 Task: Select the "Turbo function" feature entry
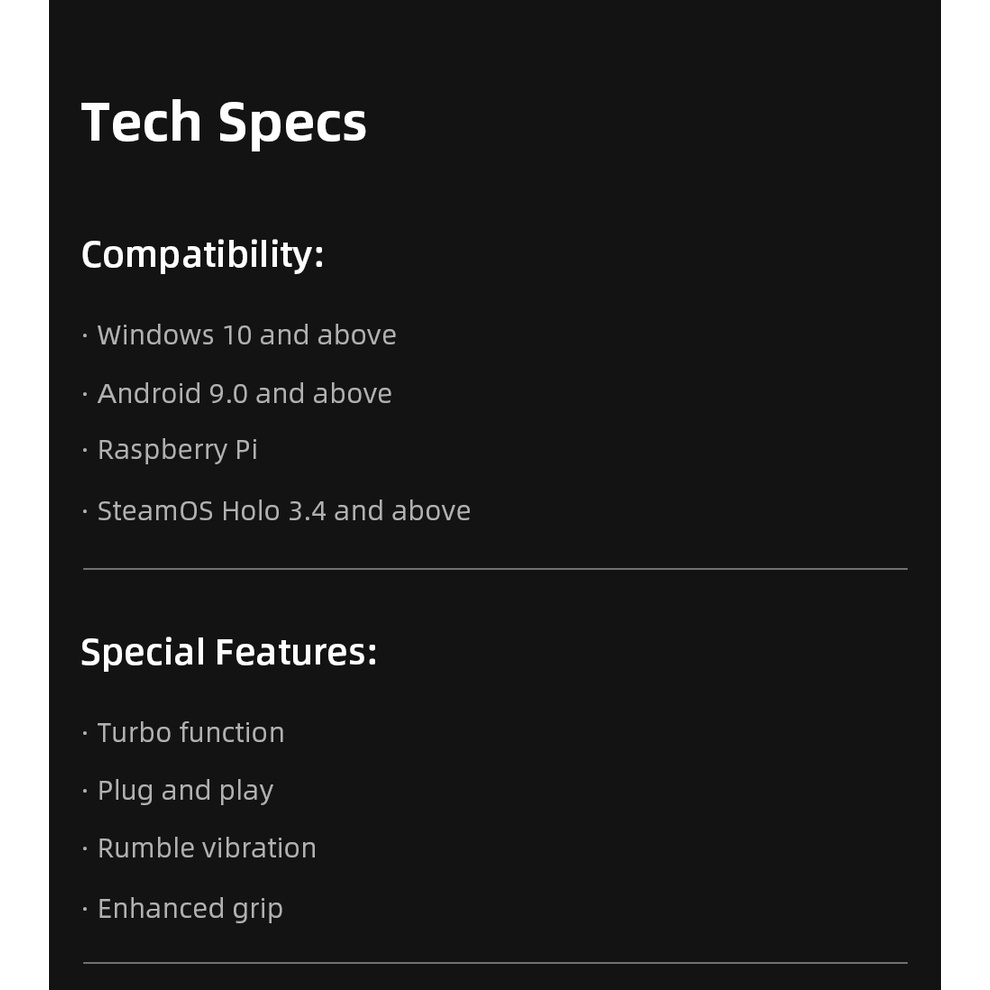point(190,733)
